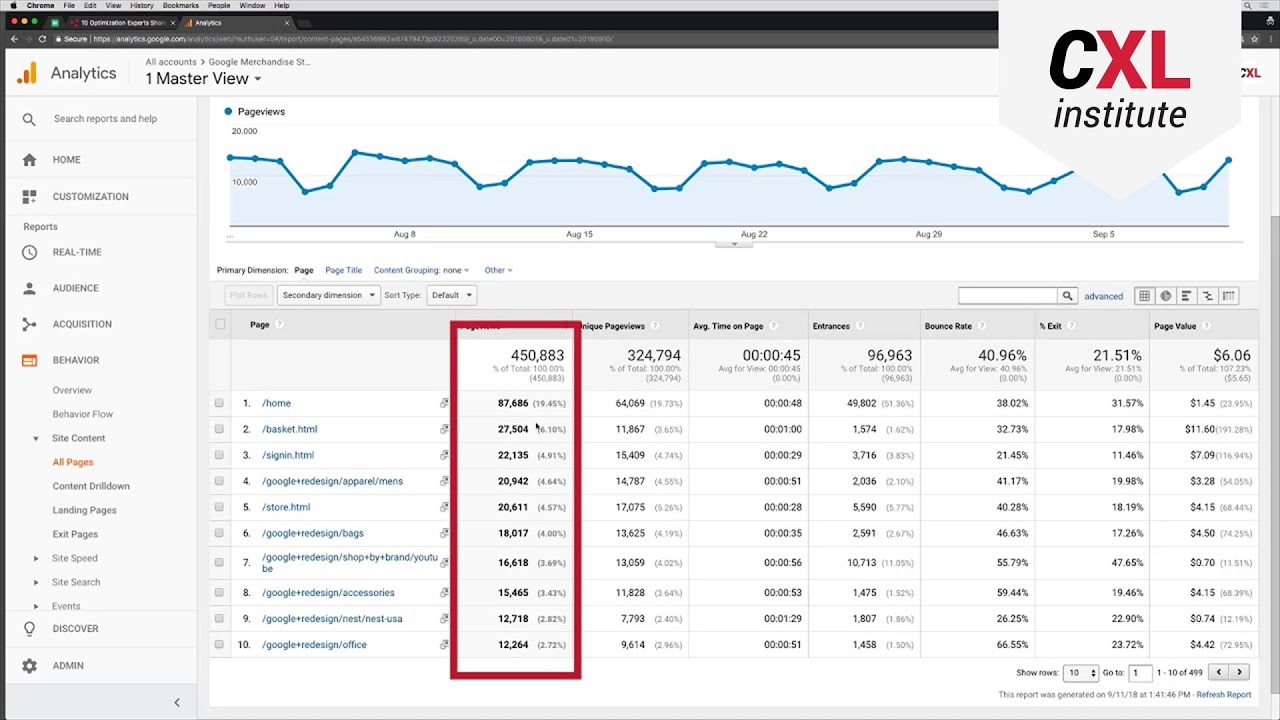Screen dimensions: 1280x720
Task: Collapse the Site Content tree item
Action: pyautogui.click(x=37, y=438)
